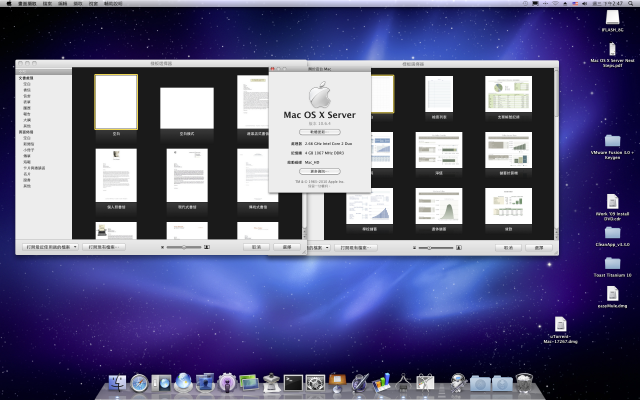Select bell curve chart template in Numbers
This screenshot has height=400, width=640.
point(439,206)
